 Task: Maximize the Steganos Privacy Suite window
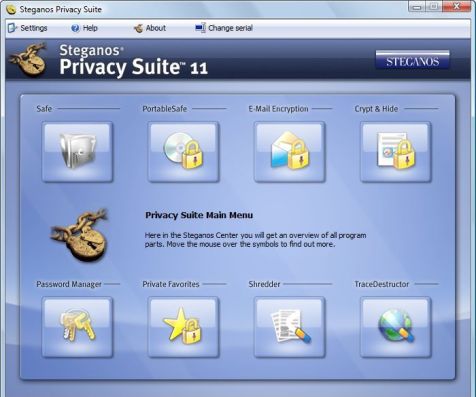tap(434, 6)
